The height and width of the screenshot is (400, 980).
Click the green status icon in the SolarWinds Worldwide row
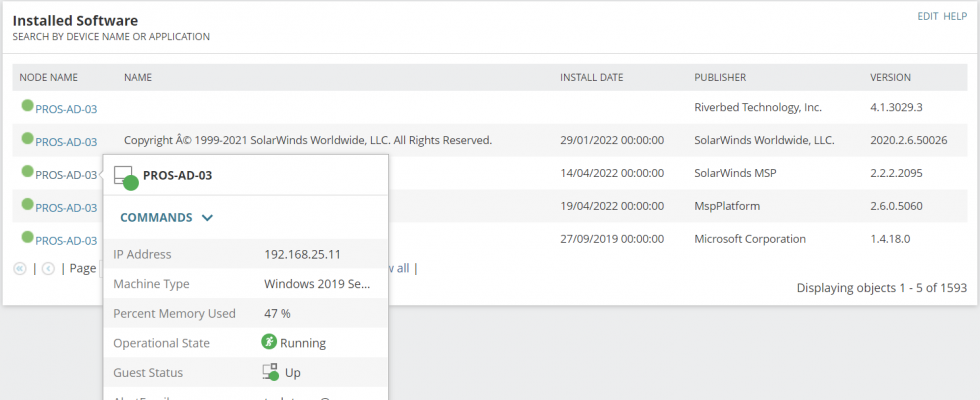[27, 138]
